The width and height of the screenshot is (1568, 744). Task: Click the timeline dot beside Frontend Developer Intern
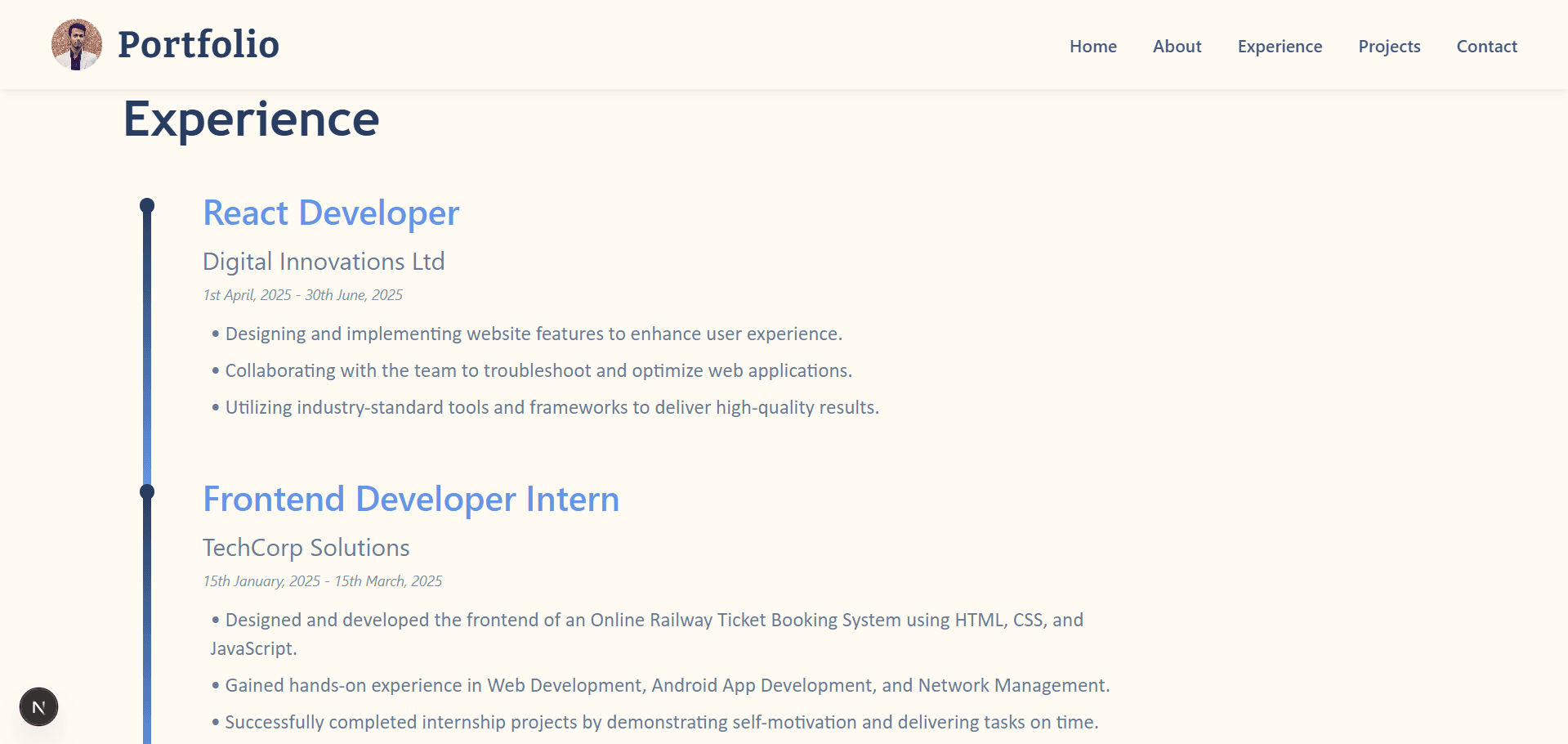[147, 491]
